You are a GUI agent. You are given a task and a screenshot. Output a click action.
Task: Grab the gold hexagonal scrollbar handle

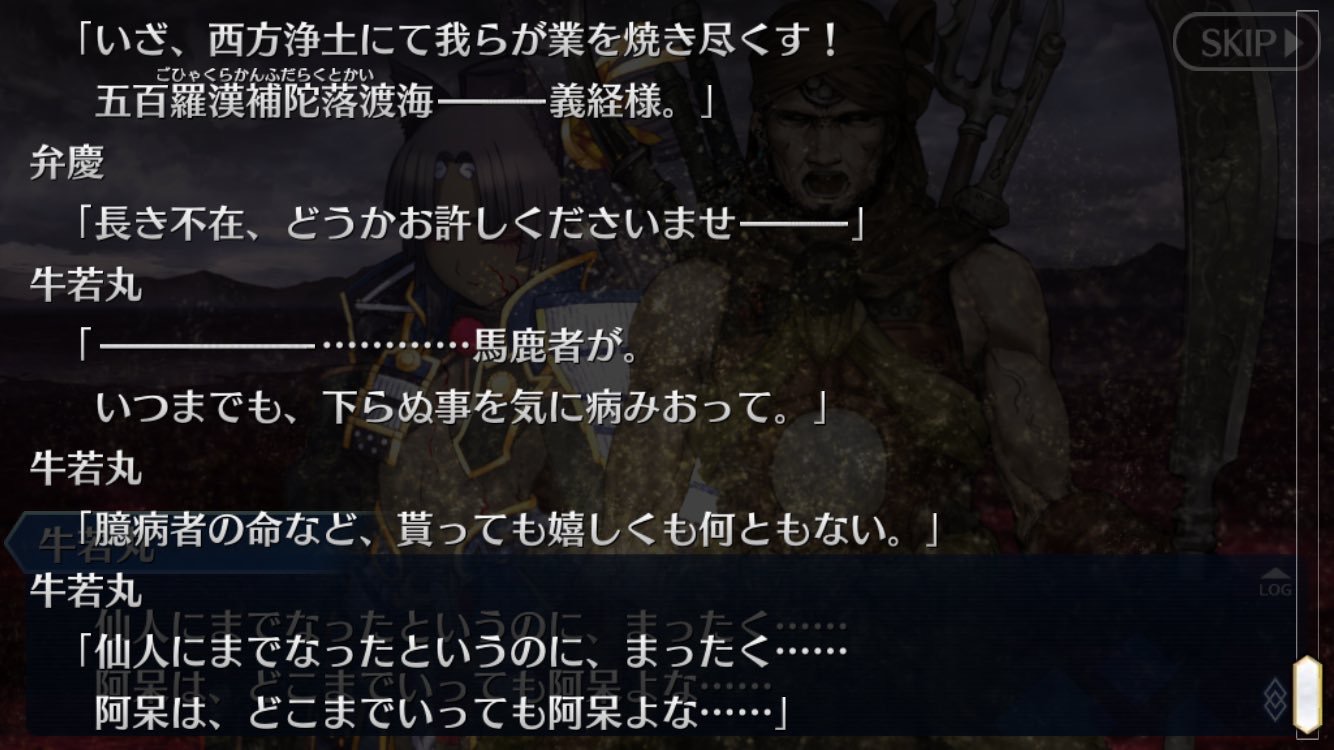coord(1307,695)
